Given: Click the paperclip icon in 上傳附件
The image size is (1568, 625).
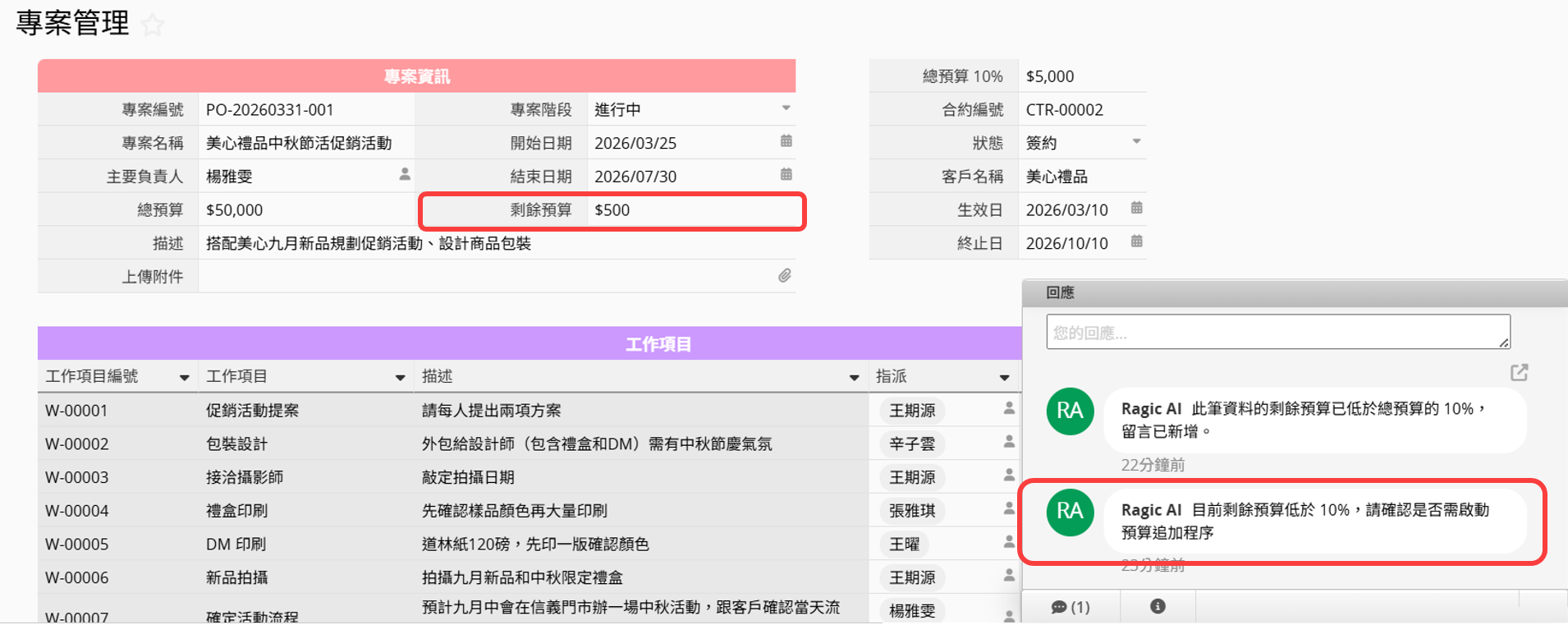Looking at the screenshot, I should tap(784, 276).
